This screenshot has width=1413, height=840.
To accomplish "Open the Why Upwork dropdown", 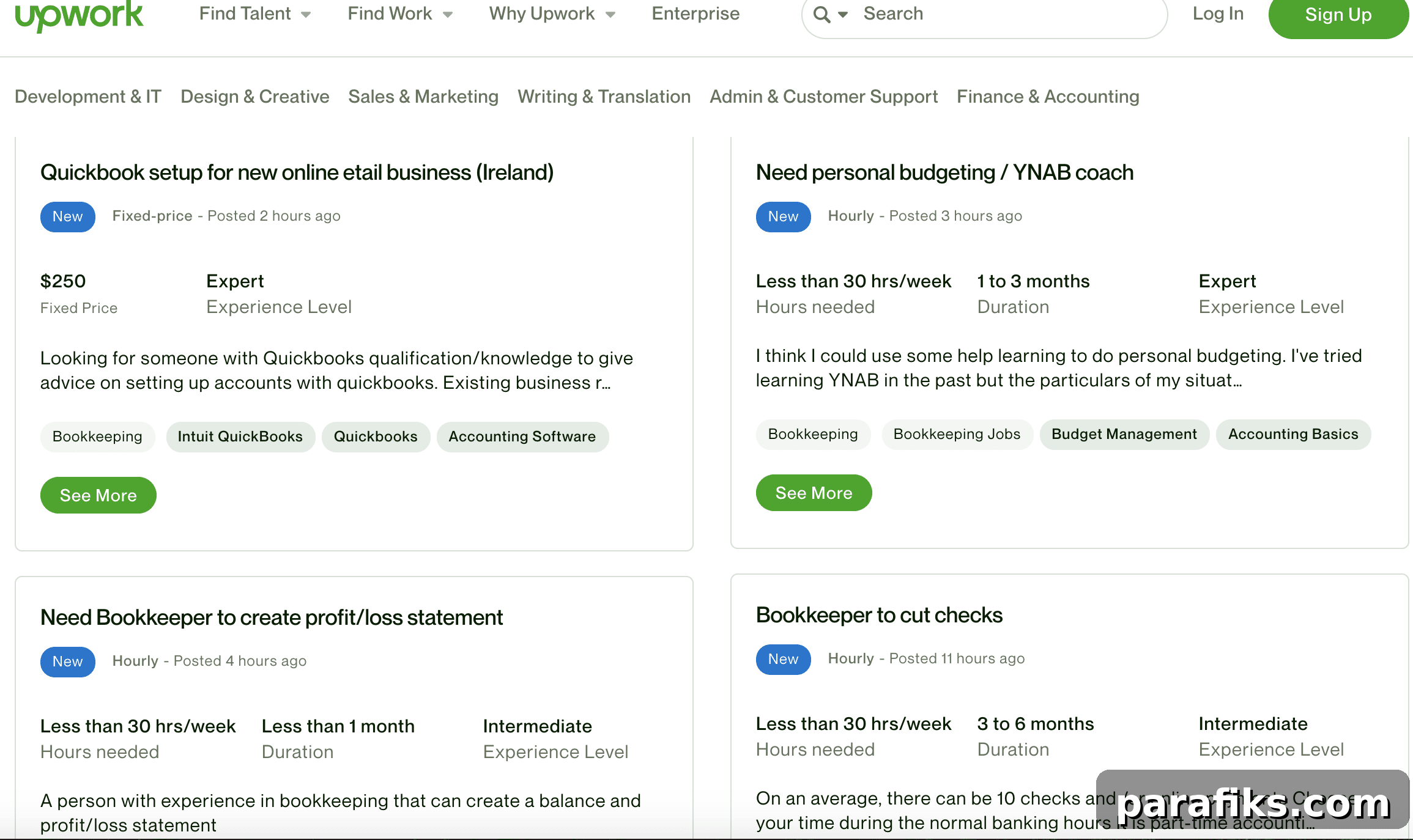I will point(552,13).
